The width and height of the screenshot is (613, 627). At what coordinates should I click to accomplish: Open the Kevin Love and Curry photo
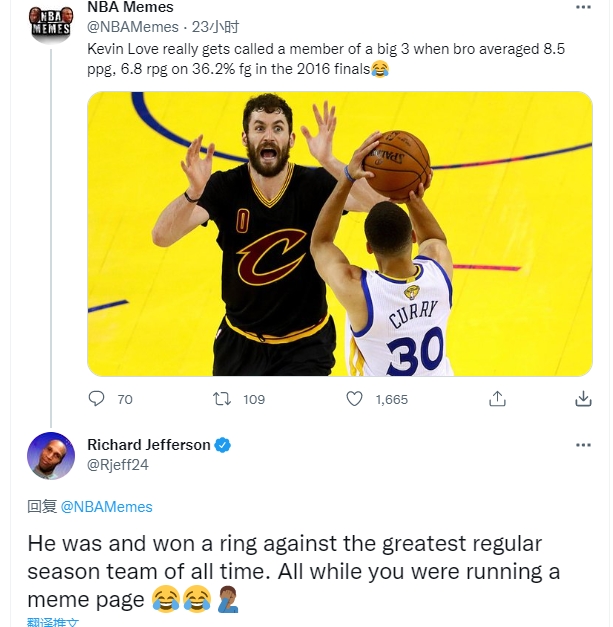[x=340, y=234]
